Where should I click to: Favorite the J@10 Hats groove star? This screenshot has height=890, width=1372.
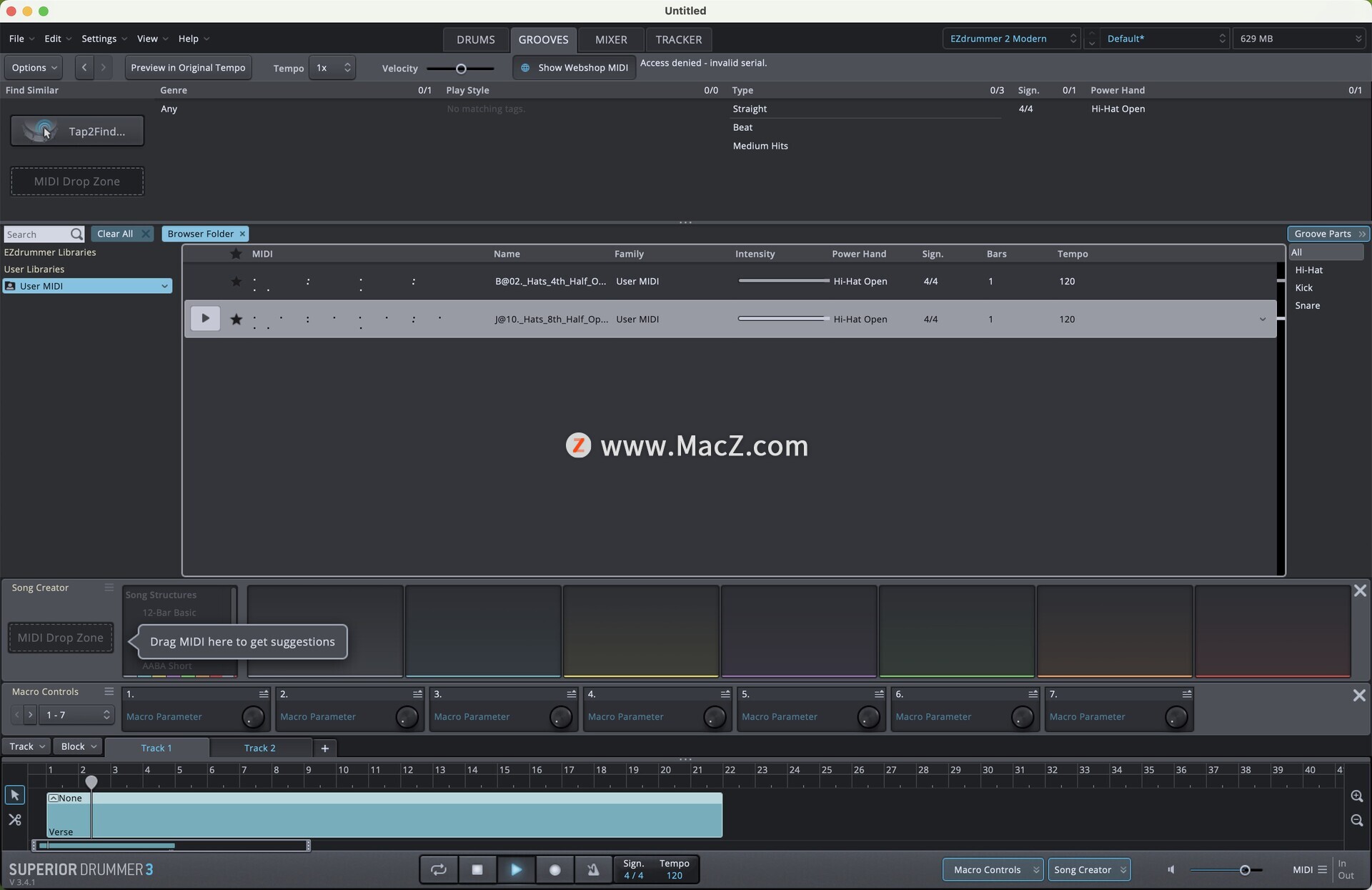click(236, 320)
